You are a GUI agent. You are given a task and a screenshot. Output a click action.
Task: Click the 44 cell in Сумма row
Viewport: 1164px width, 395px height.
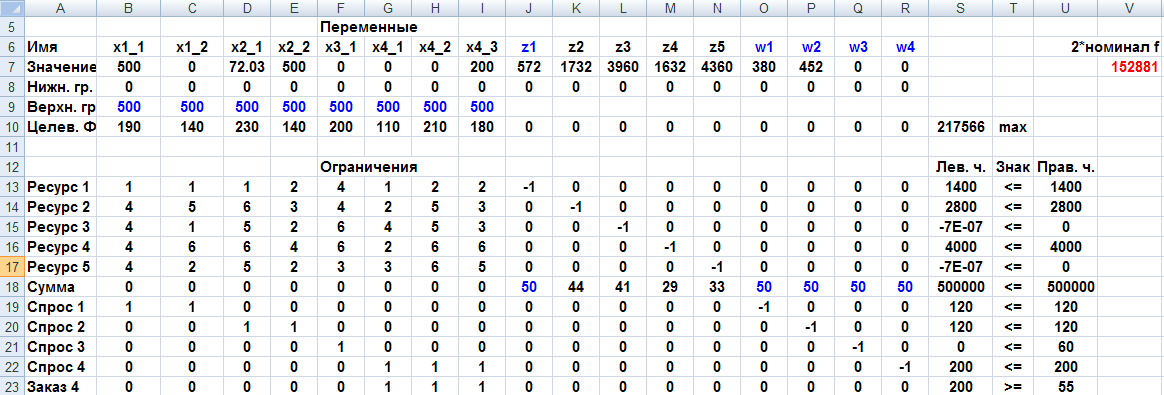[x=575, y=287]
